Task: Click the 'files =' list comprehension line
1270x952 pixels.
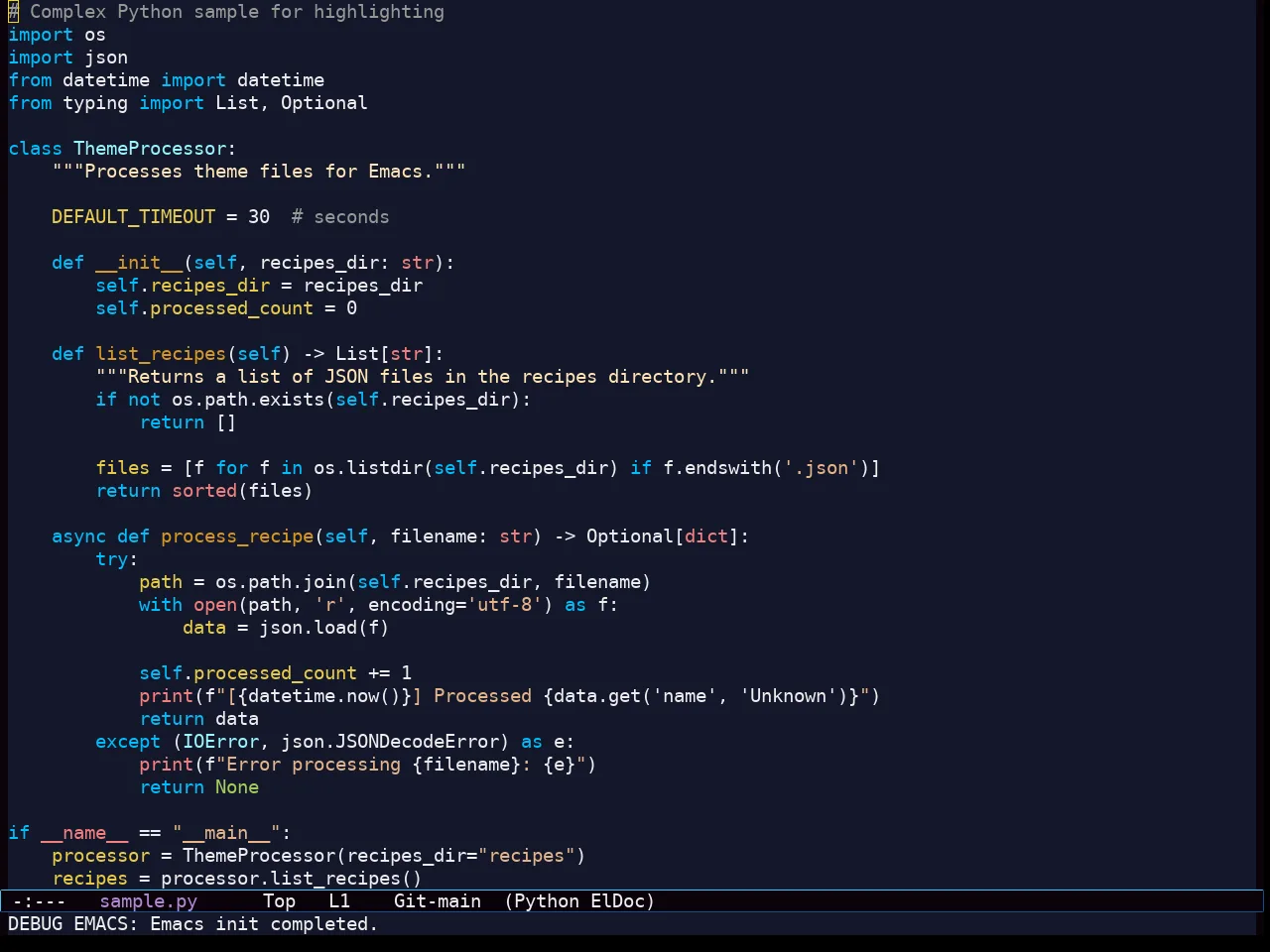Action: pyautogui.click(x=488, y=468)
